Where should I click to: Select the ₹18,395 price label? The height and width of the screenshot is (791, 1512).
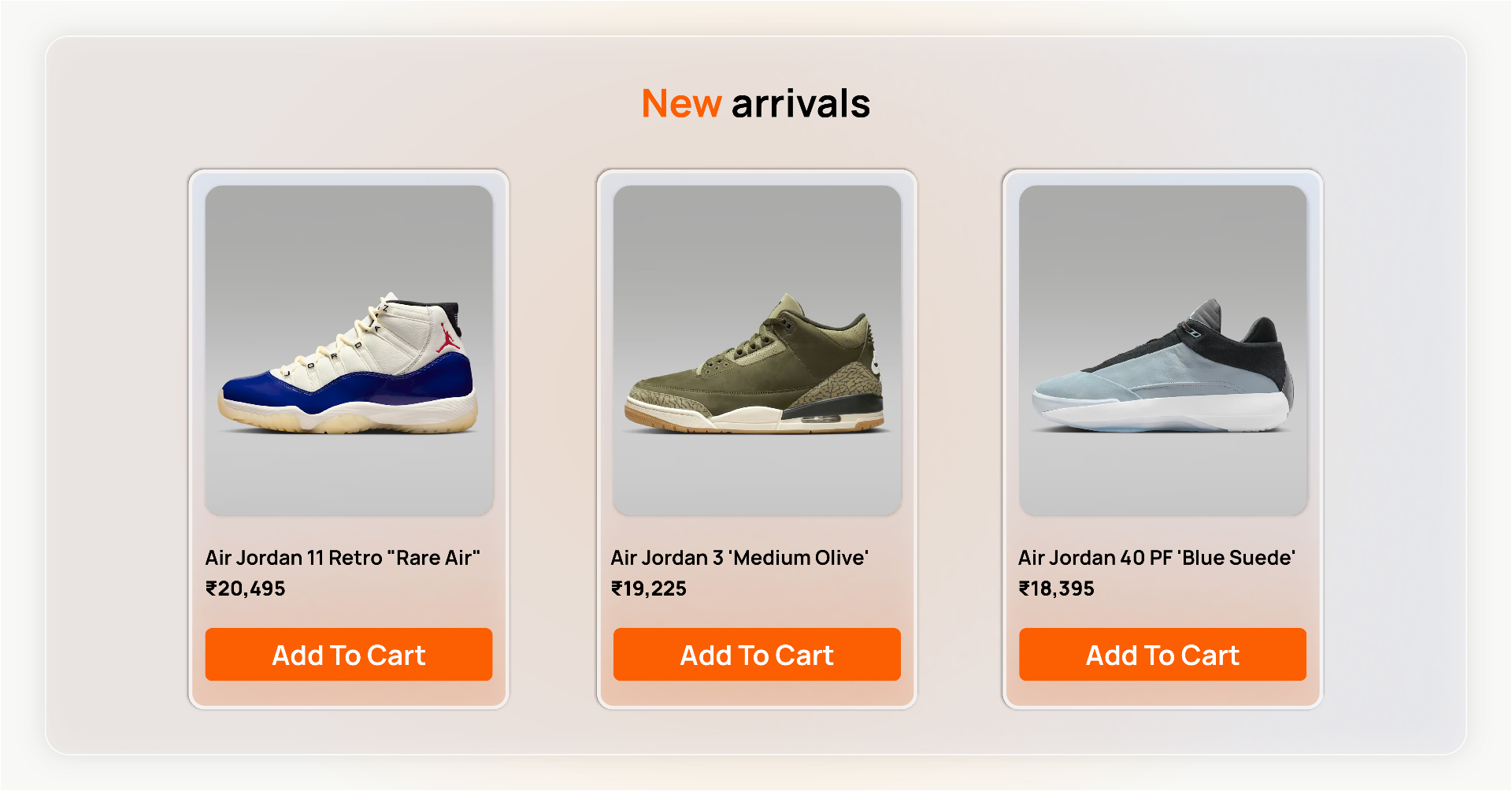(x=1056, y=588)
